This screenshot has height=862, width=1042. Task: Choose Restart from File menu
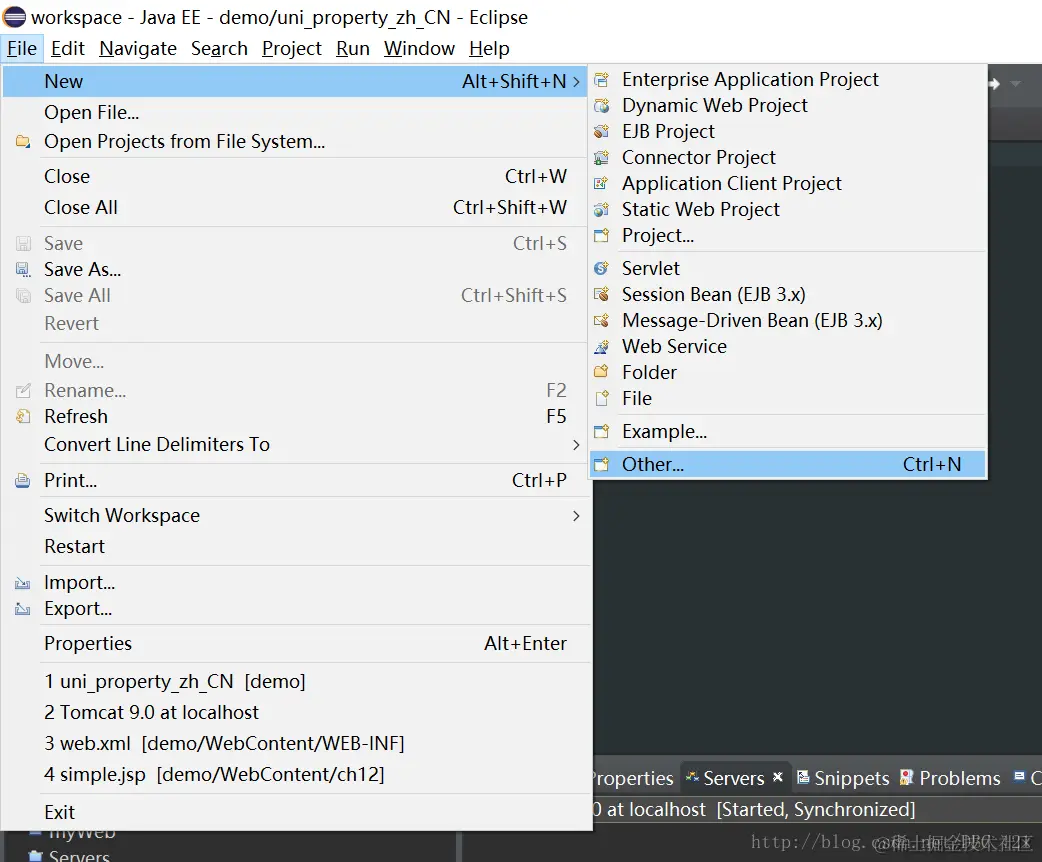pyautogui.click(x=296, y=546)
